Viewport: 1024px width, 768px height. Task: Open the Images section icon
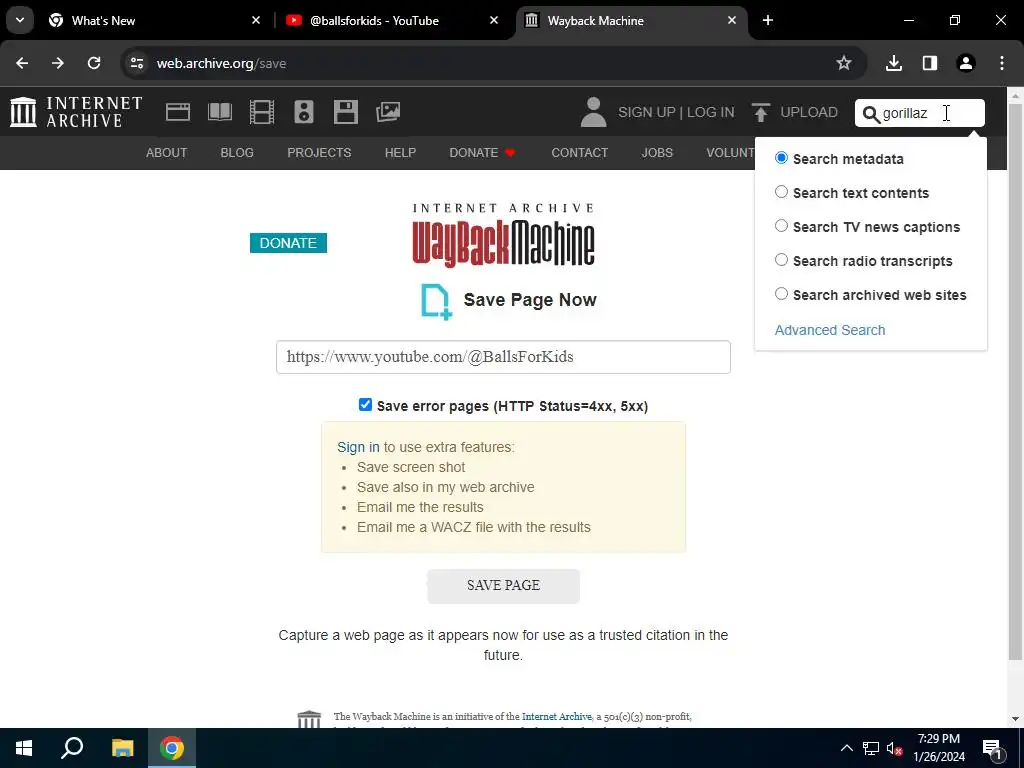pos(388,112)
